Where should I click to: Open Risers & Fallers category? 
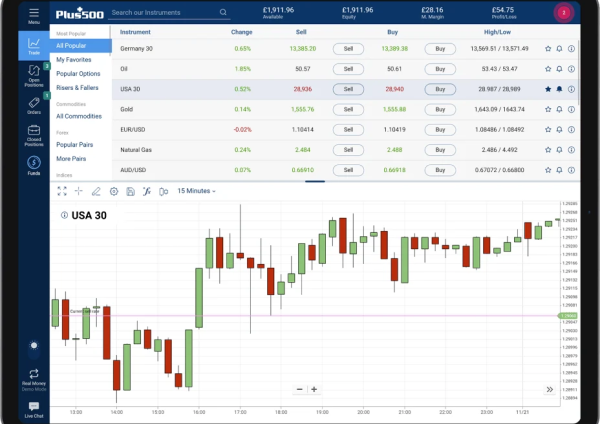pyautogui.click(x=77, y=88)
